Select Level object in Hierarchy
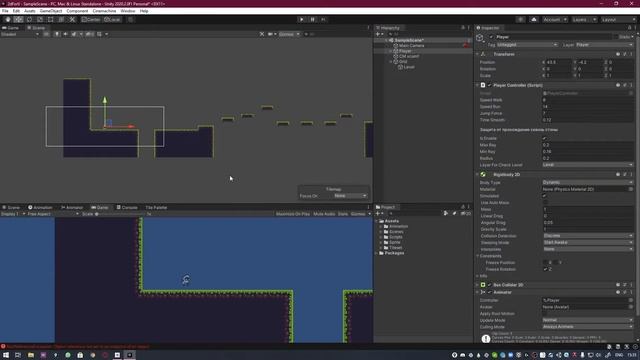 point(409,67)
